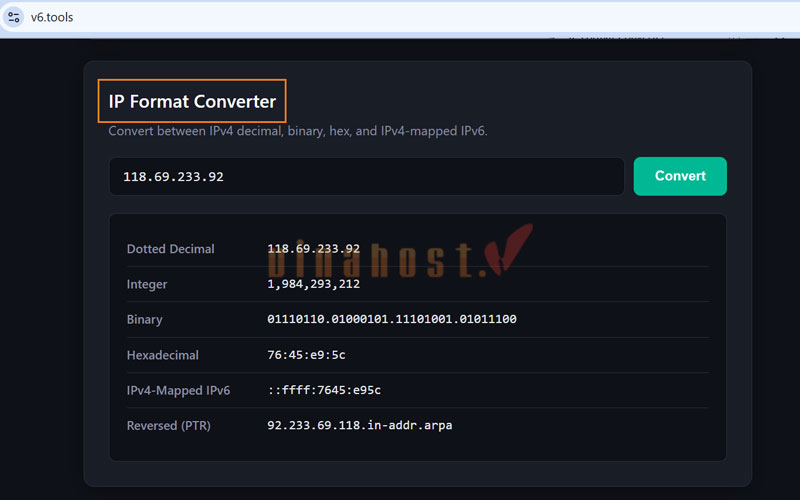Select the binary value 01110110.01000101.11101001.01011100
This screenshot has width=800, height=500.
pyautogui.click(x=392, y=319)
